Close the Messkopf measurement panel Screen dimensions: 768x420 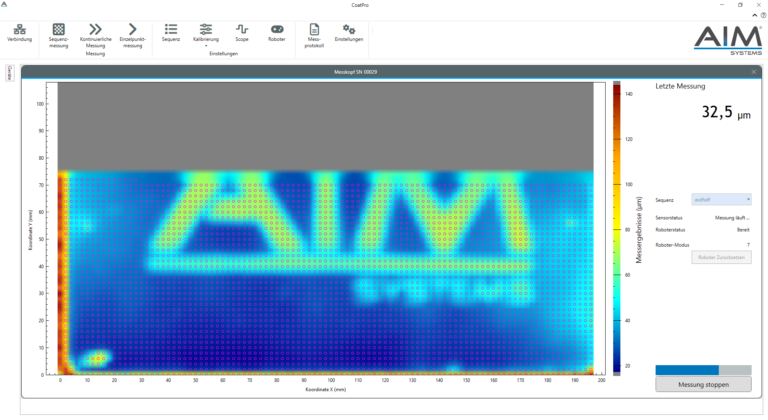(x=754, y=72)
